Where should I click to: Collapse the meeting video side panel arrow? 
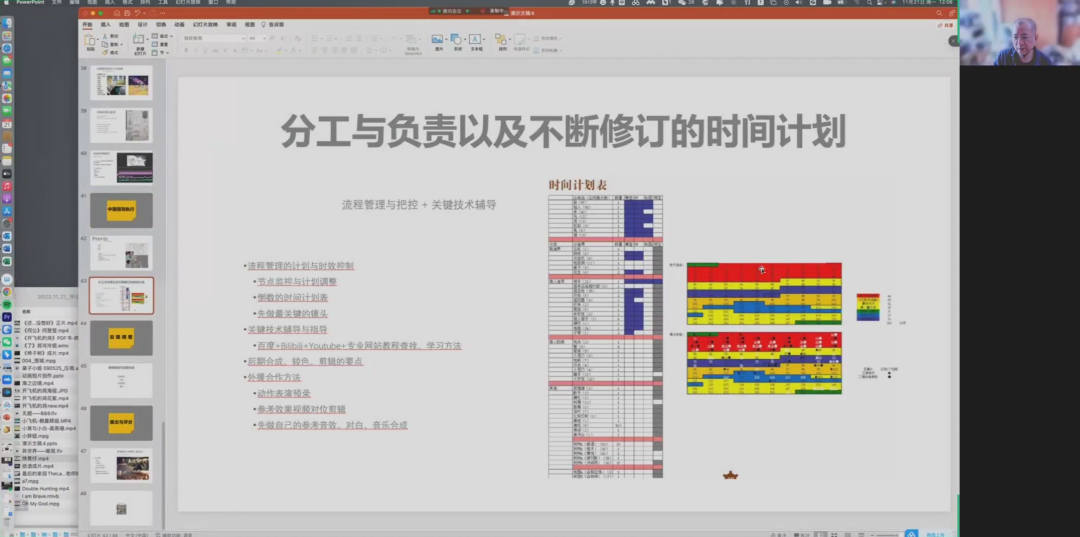953,41
